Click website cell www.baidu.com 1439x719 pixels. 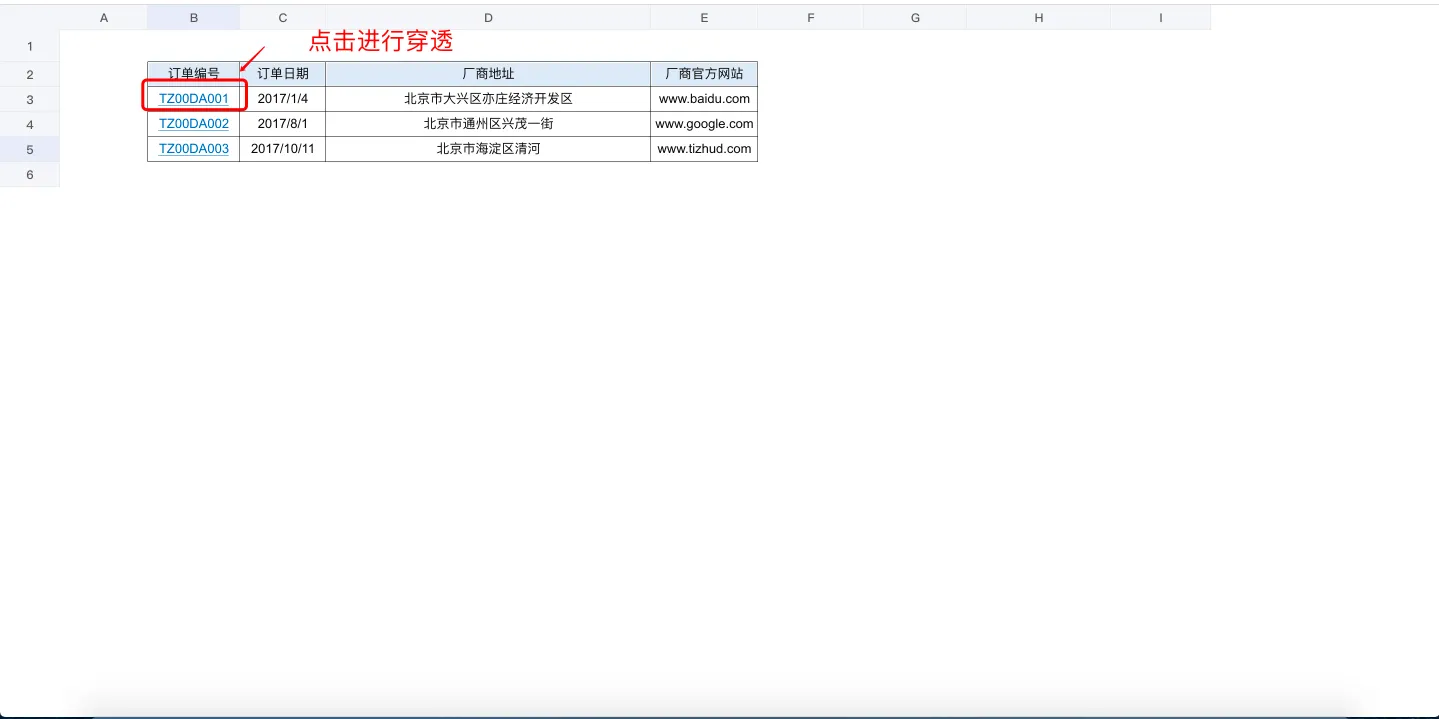[704, 99]
